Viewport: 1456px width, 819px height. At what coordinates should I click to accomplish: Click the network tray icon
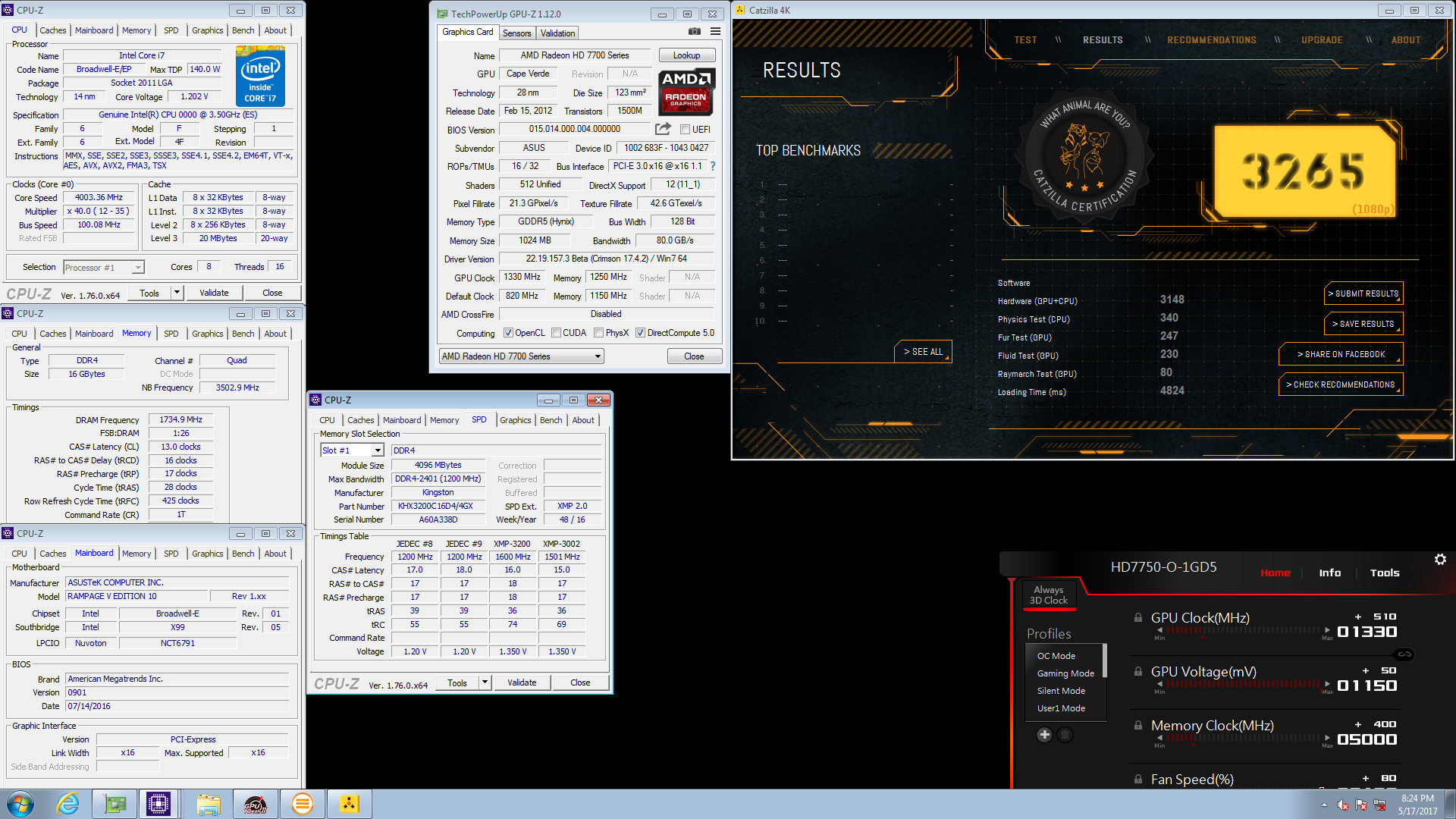point(1379,805)
